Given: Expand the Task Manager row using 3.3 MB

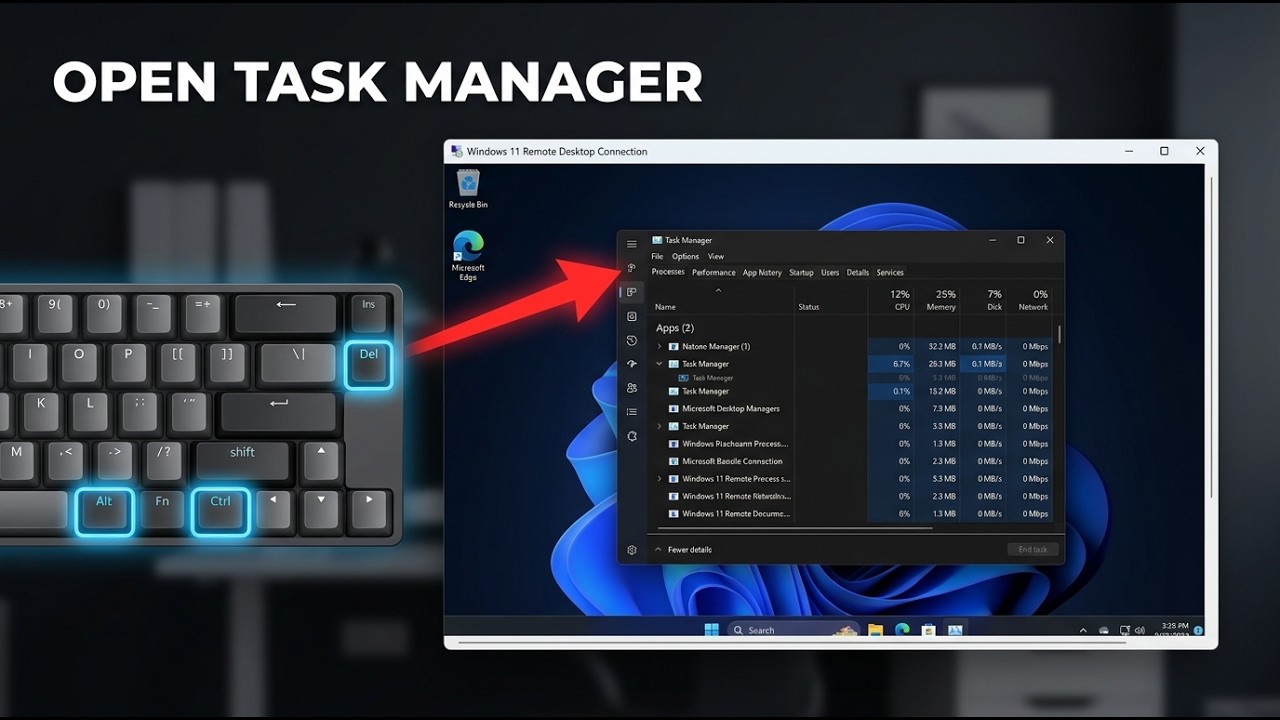Looking at the screenshot, I should 659,426.
